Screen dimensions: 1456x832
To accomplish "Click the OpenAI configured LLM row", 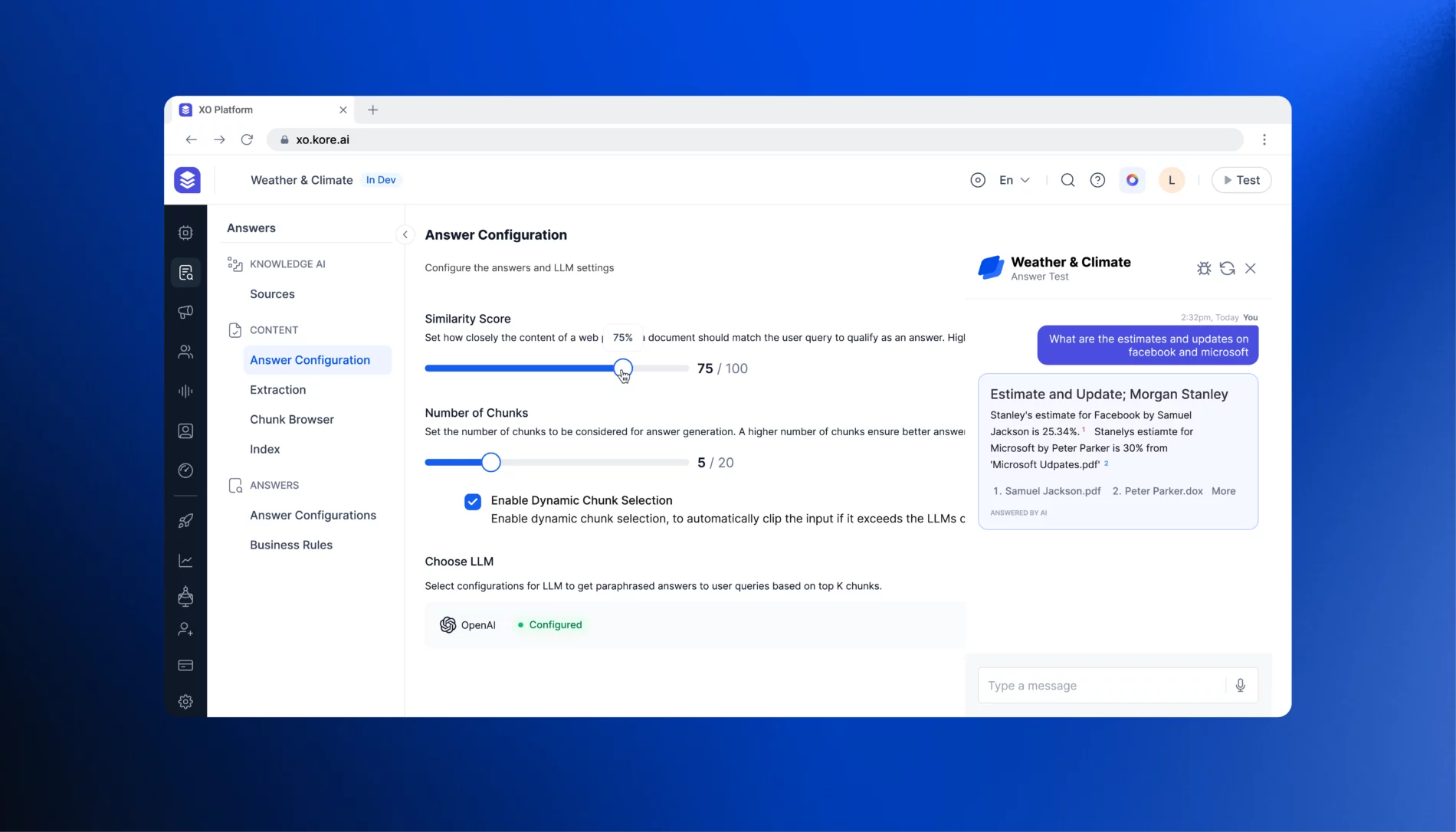I will [695, 625].
